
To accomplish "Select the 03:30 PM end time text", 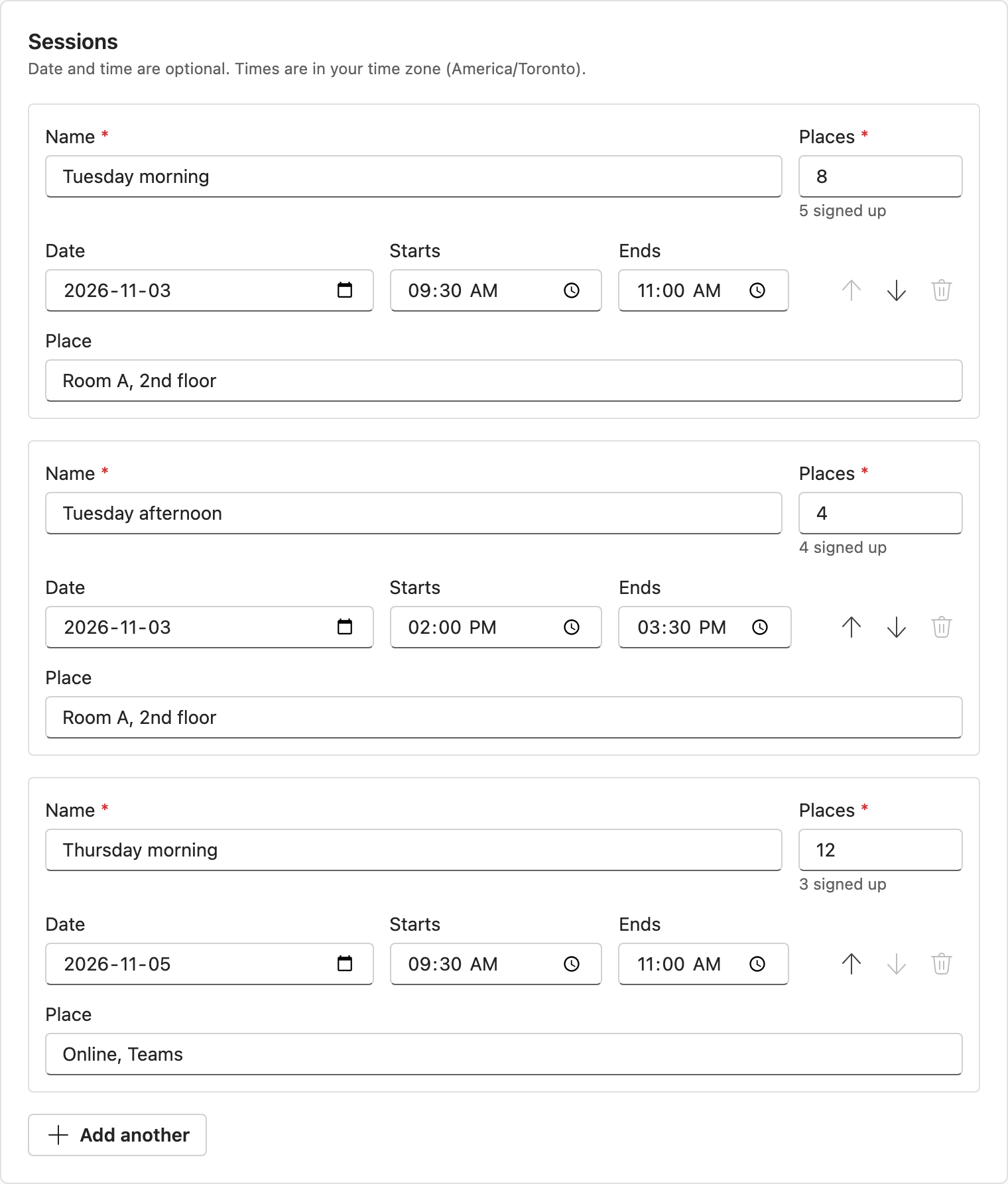I will (682, 627).
